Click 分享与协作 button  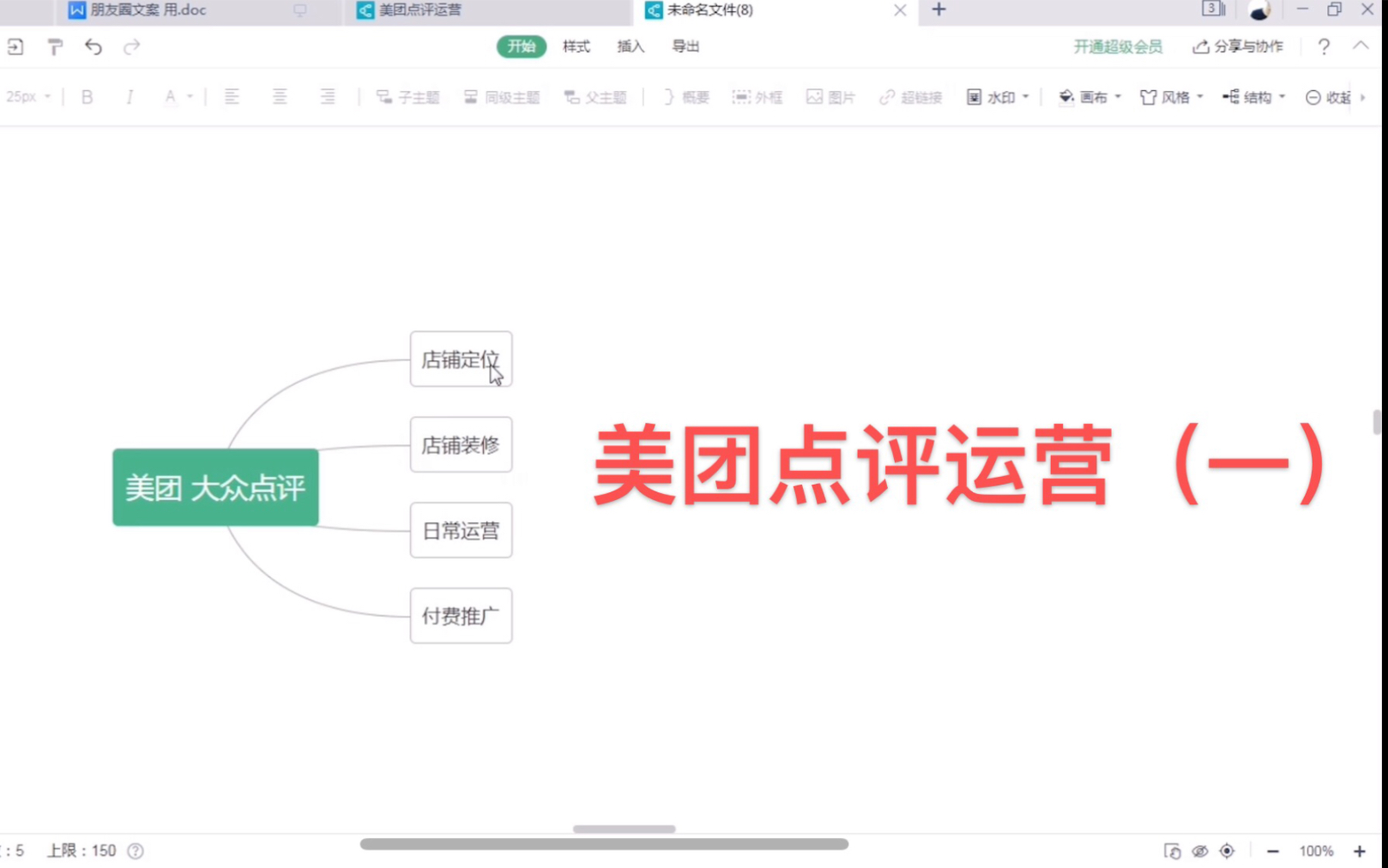coord(1238,46)
